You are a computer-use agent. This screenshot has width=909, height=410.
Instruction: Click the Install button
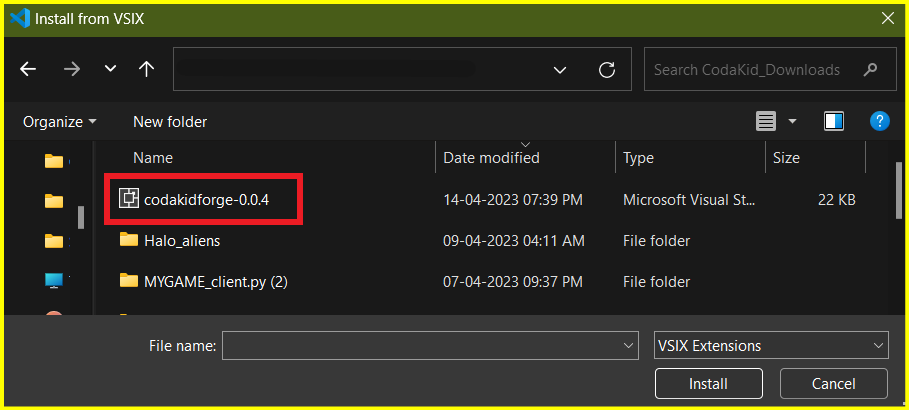click(x=708, y=383)
